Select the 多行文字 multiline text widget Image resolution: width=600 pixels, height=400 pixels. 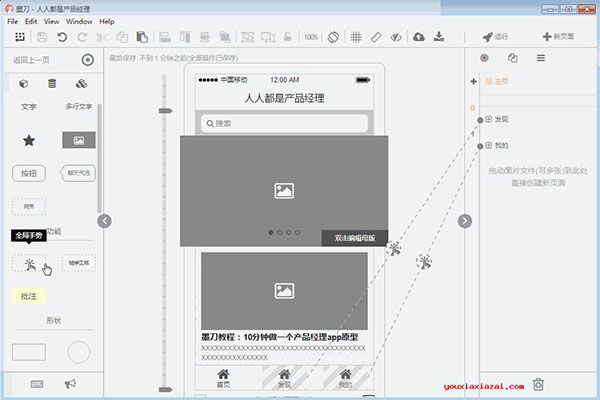79,106
